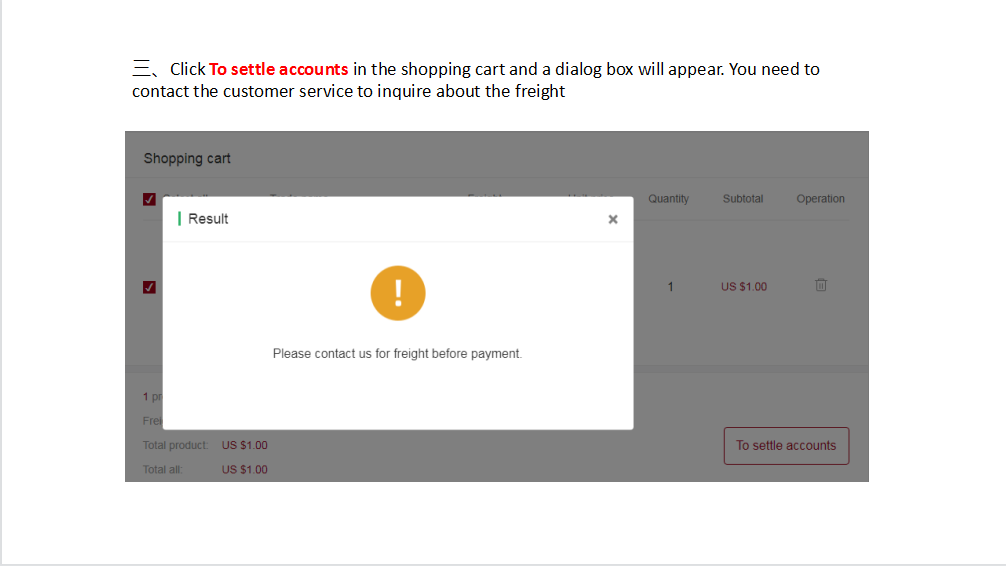This screenshot has width=1006, height=566.
Task: Uncheck the cart item row checkbox
Action: pos(149,287)
